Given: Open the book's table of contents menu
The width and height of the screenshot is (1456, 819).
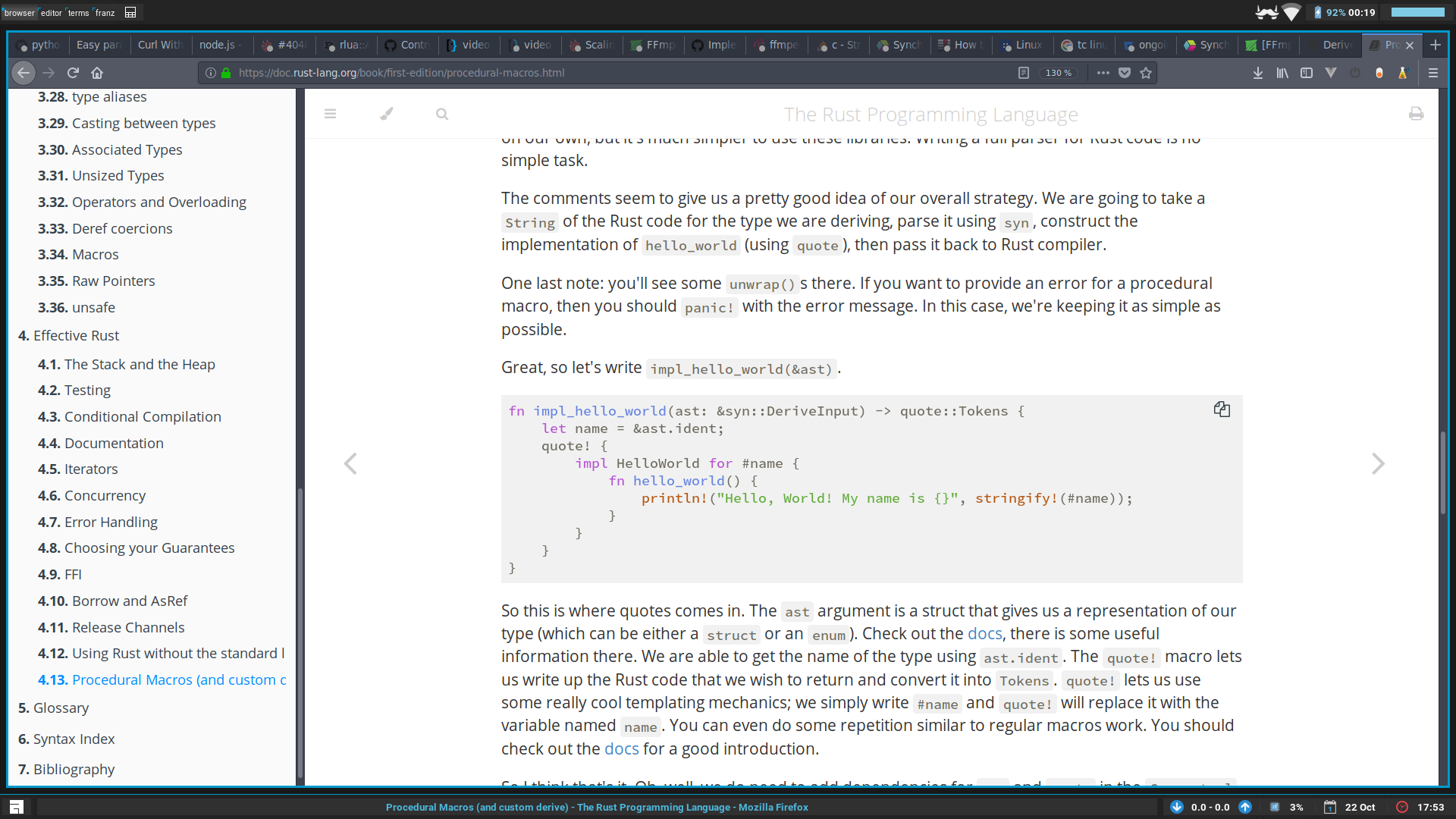Looking at the screenshot, I should [x=331, y=114].
